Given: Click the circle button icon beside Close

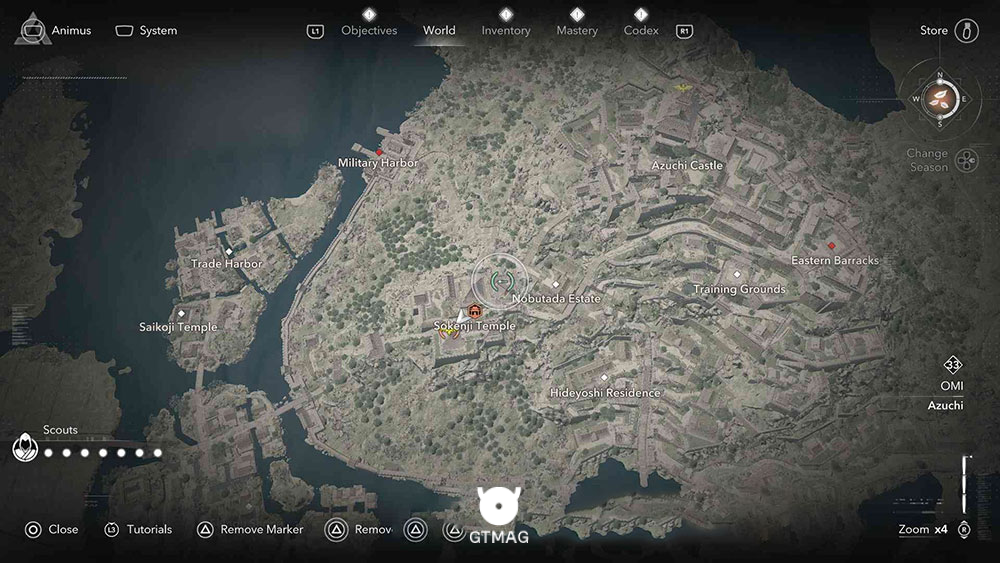Looking at the screenshot, I should click(33, 529).
